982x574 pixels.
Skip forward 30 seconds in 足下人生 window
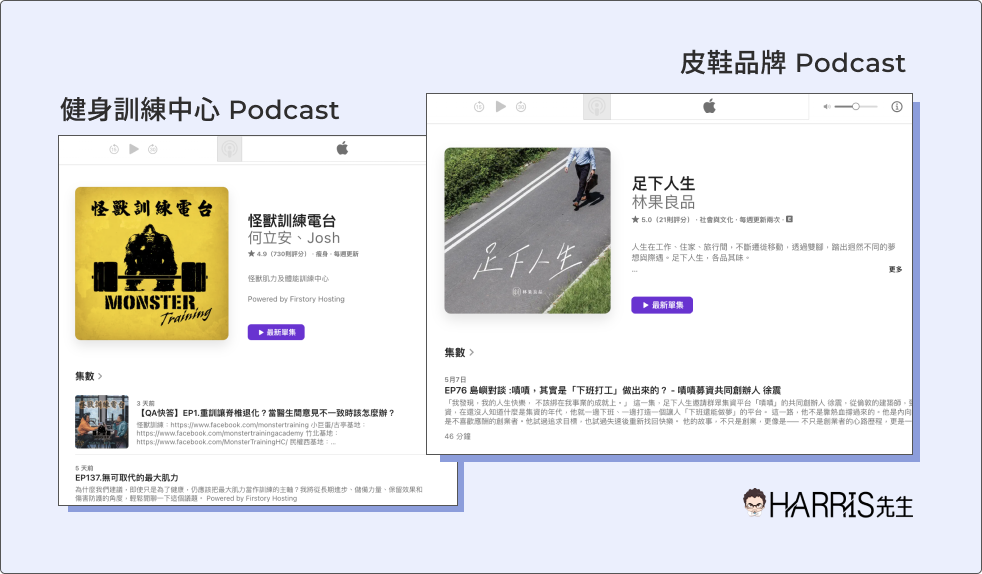click(521, 107)
